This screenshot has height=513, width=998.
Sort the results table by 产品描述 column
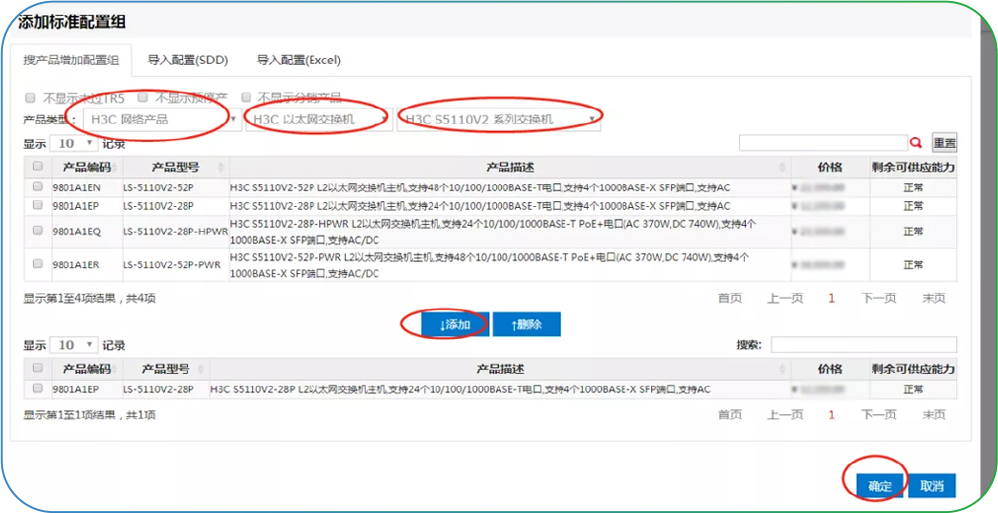tap(510, 167)
